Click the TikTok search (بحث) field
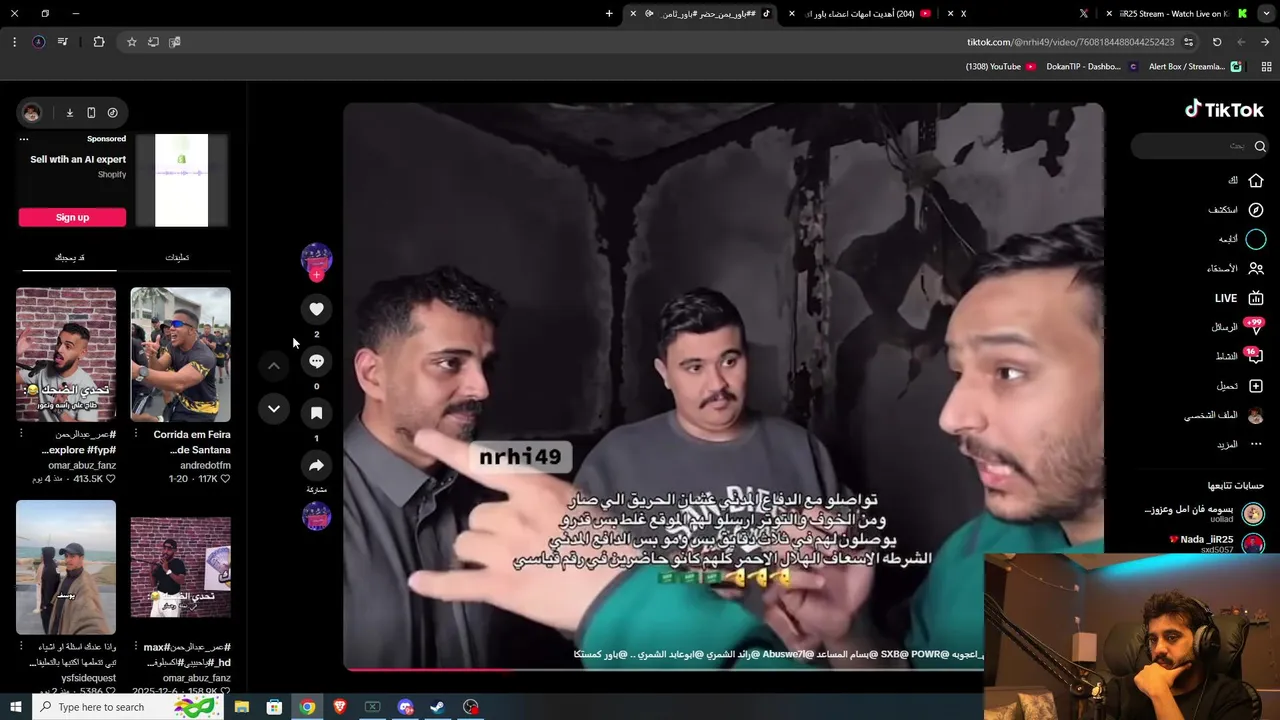1280x720 pixels. click(x=1200, y=146)
